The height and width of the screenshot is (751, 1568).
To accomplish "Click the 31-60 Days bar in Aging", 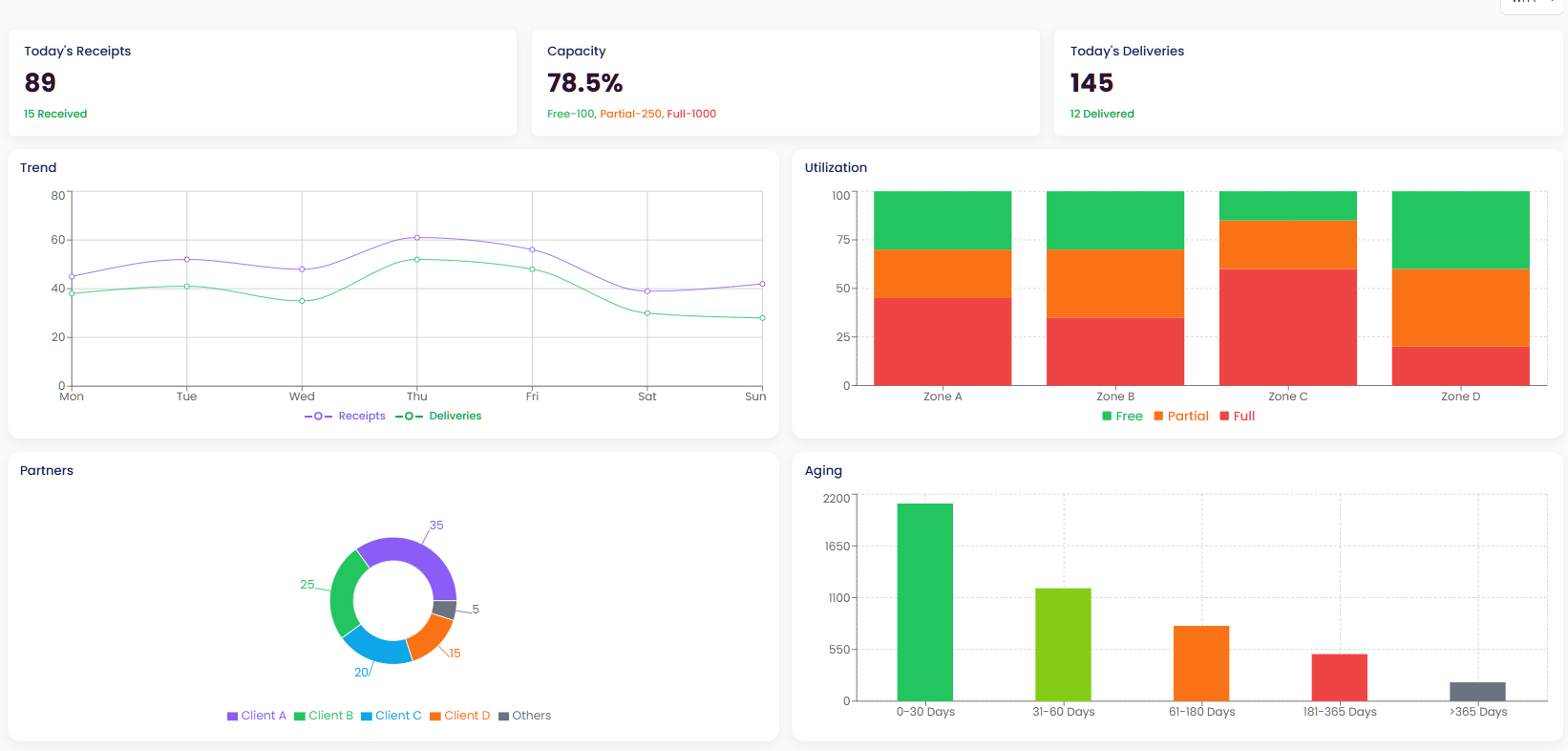I will coord(1063,645).
